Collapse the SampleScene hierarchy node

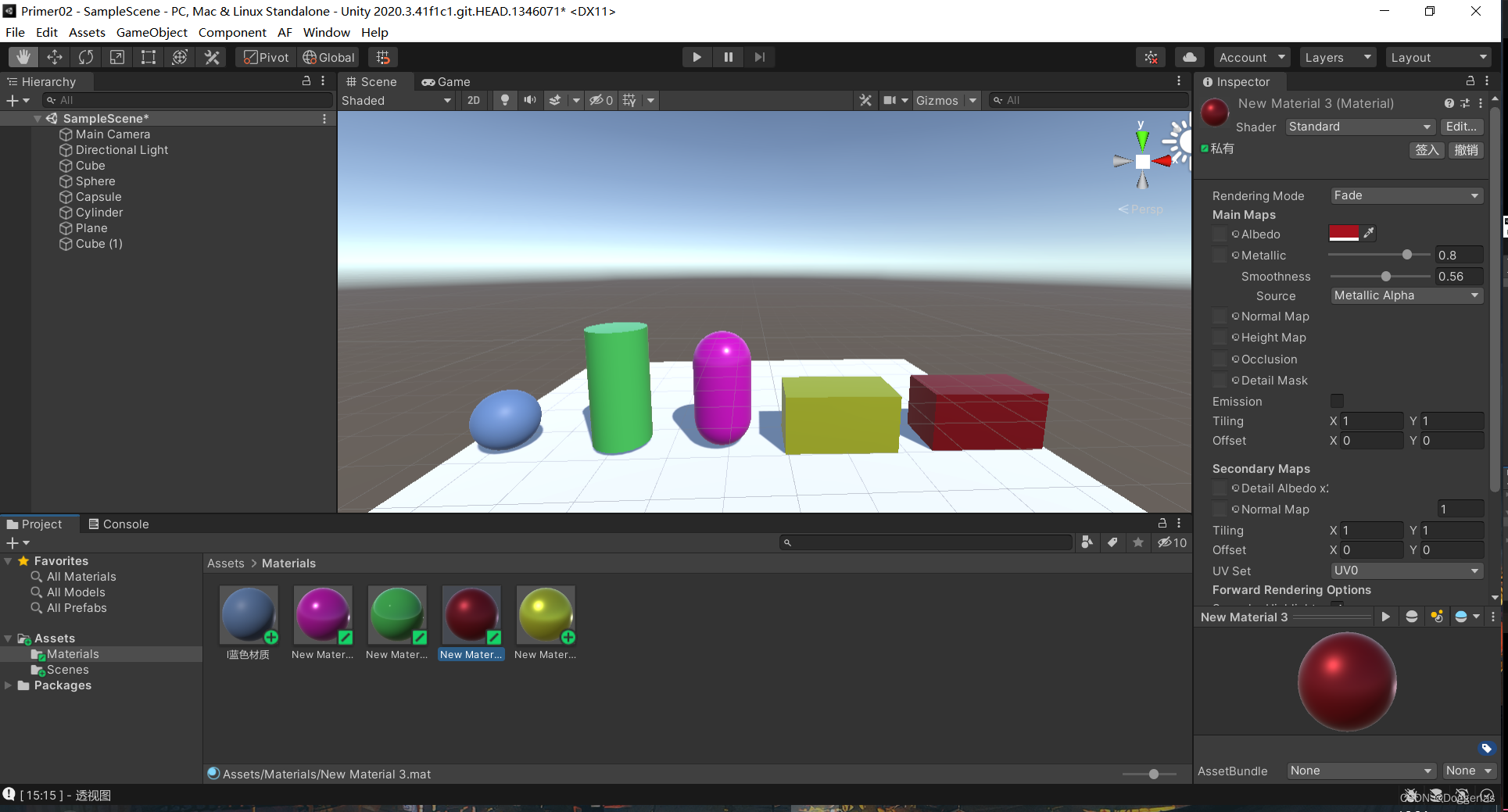(37, 119)
